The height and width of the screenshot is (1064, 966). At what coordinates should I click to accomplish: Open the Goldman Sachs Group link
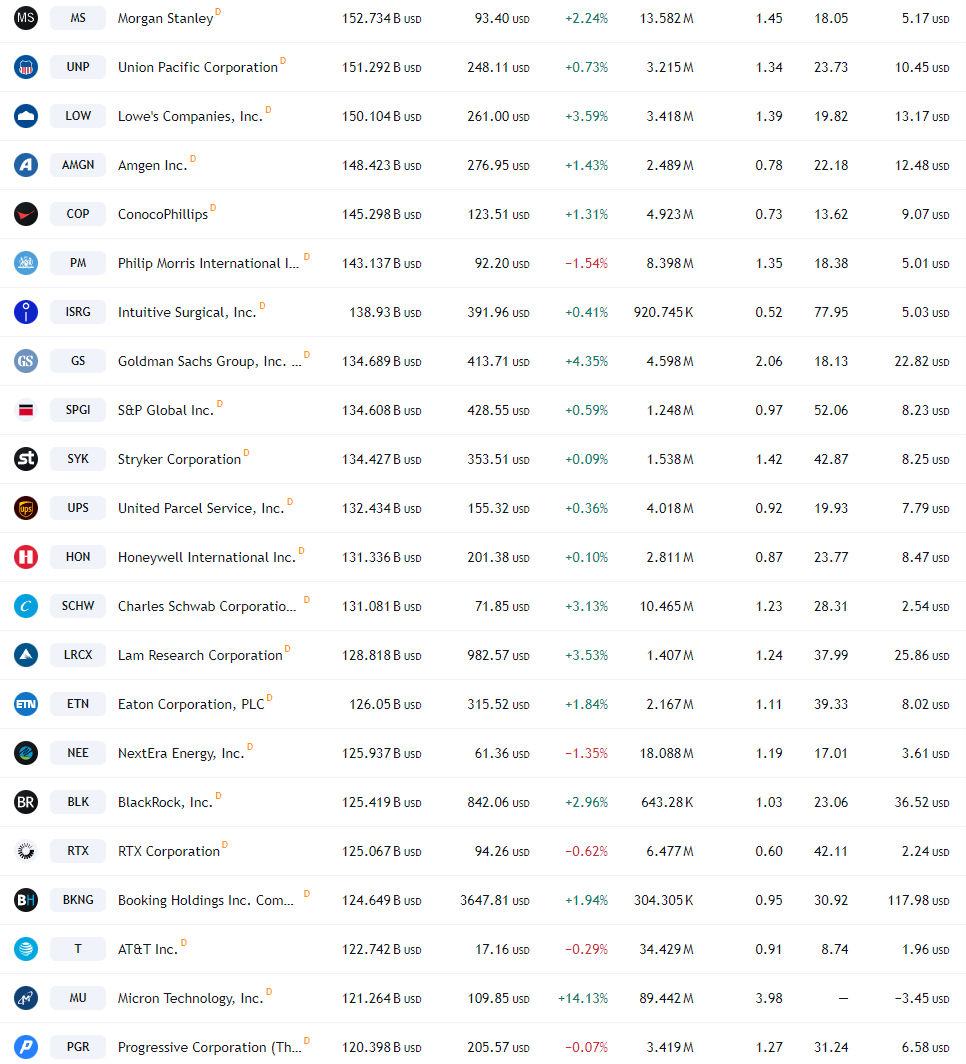210,361
